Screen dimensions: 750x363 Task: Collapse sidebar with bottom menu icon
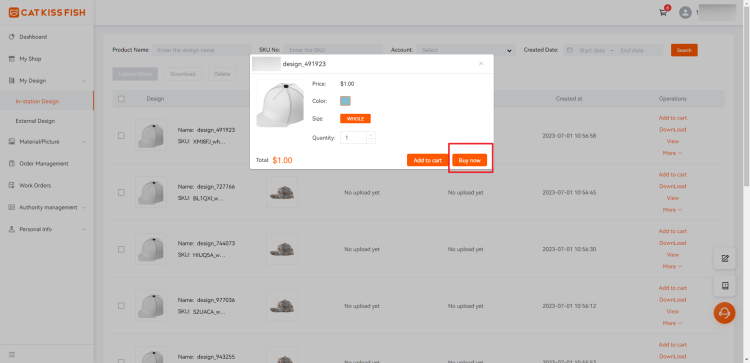tap(12, 355)
